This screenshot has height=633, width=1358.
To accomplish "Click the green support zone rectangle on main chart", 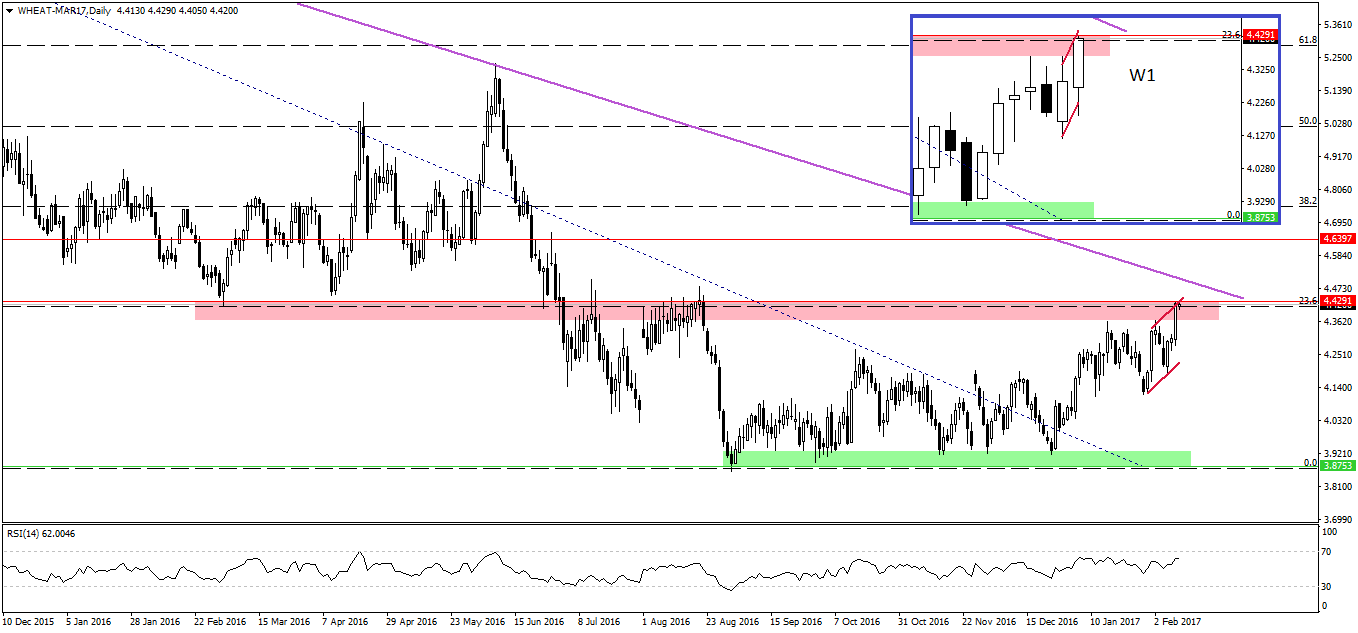I will click(x=950, y=458).
